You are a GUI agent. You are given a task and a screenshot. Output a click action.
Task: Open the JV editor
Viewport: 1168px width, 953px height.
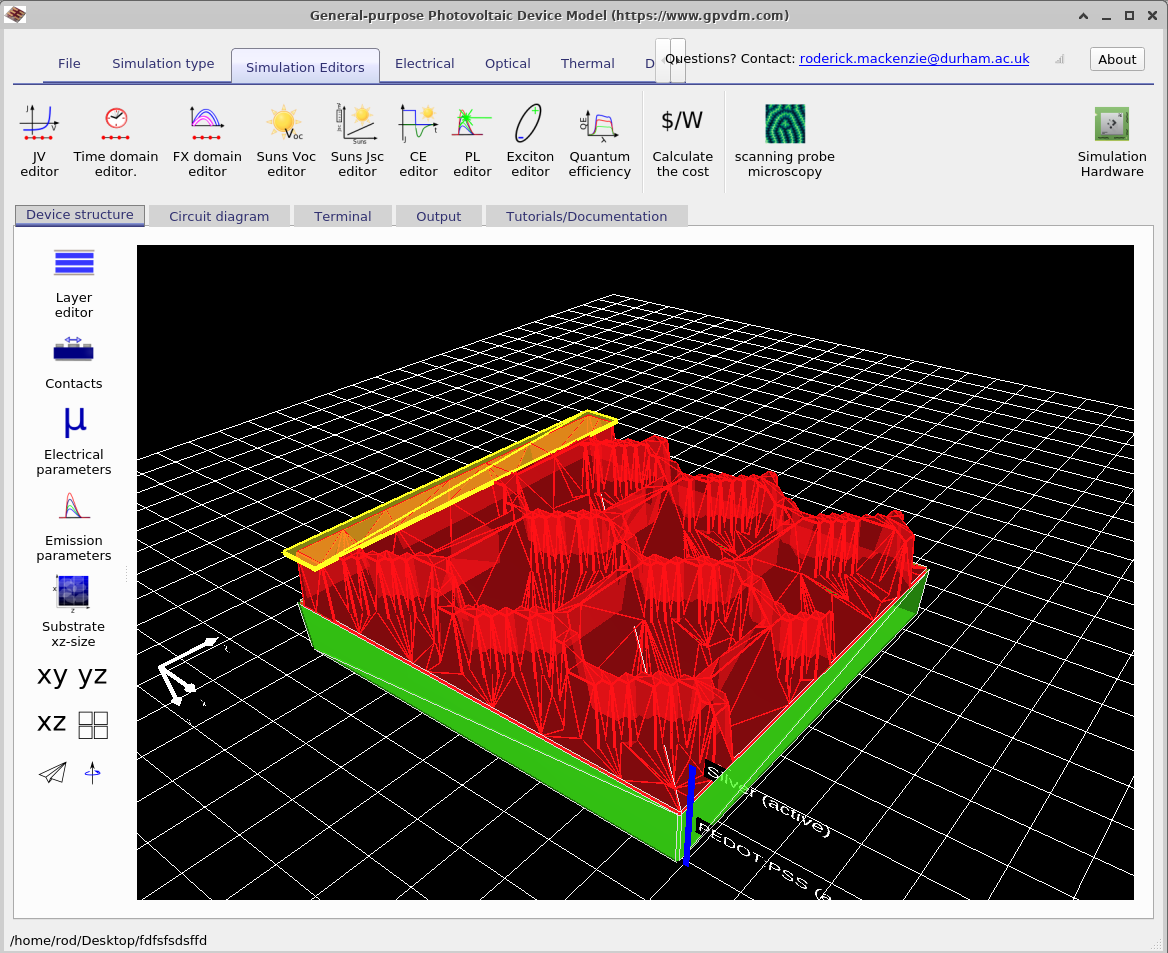tap(39, 140)
